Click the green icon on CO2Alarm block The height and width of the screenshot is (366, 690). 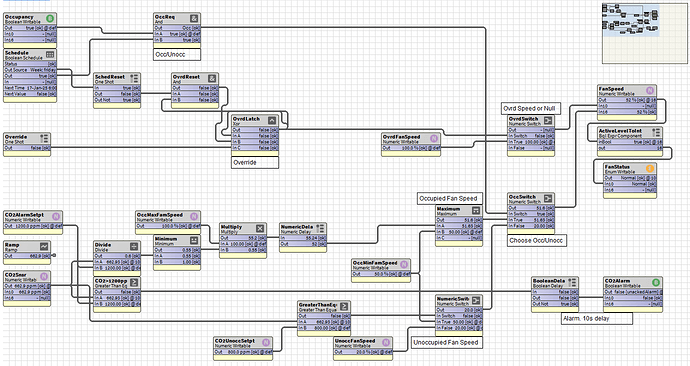656,282
